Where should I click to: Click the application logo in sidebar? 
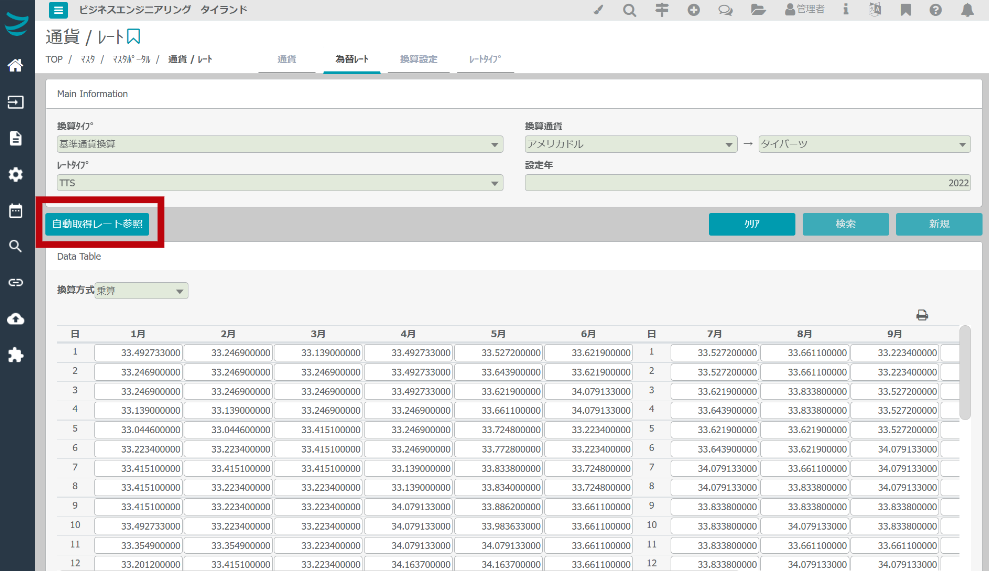click(x=16, y=24)
